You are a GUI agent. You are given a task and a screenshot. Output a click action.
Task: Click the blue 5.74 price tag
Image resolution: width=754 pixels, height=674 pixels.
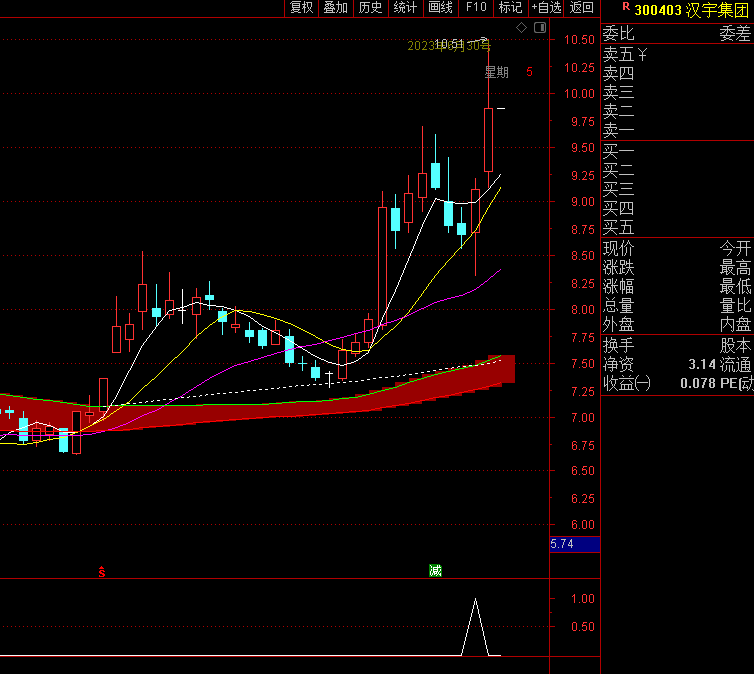[x=575, y=544]
